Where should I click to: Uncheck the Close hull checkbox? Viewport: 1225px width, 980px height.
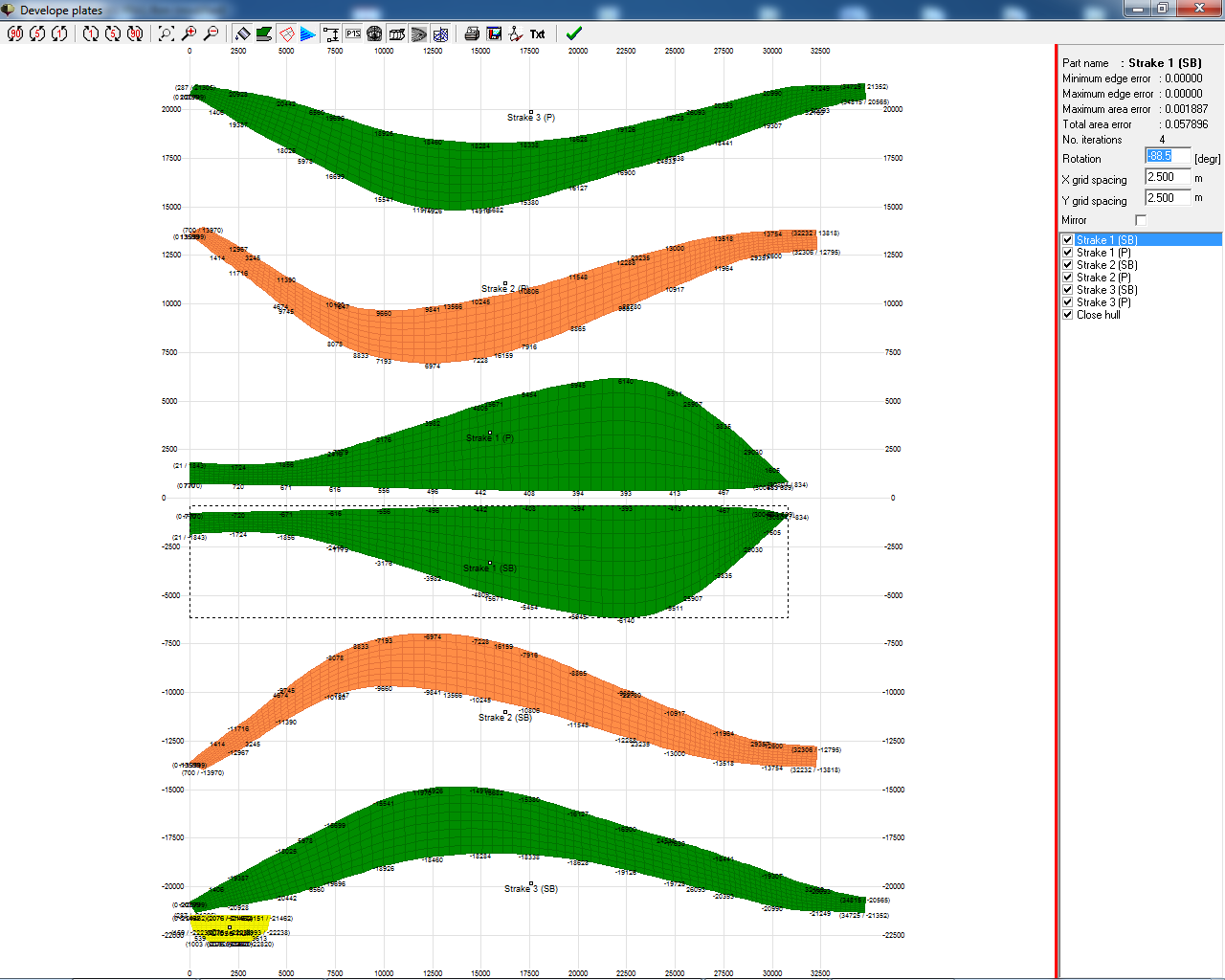click(1068, 315)
